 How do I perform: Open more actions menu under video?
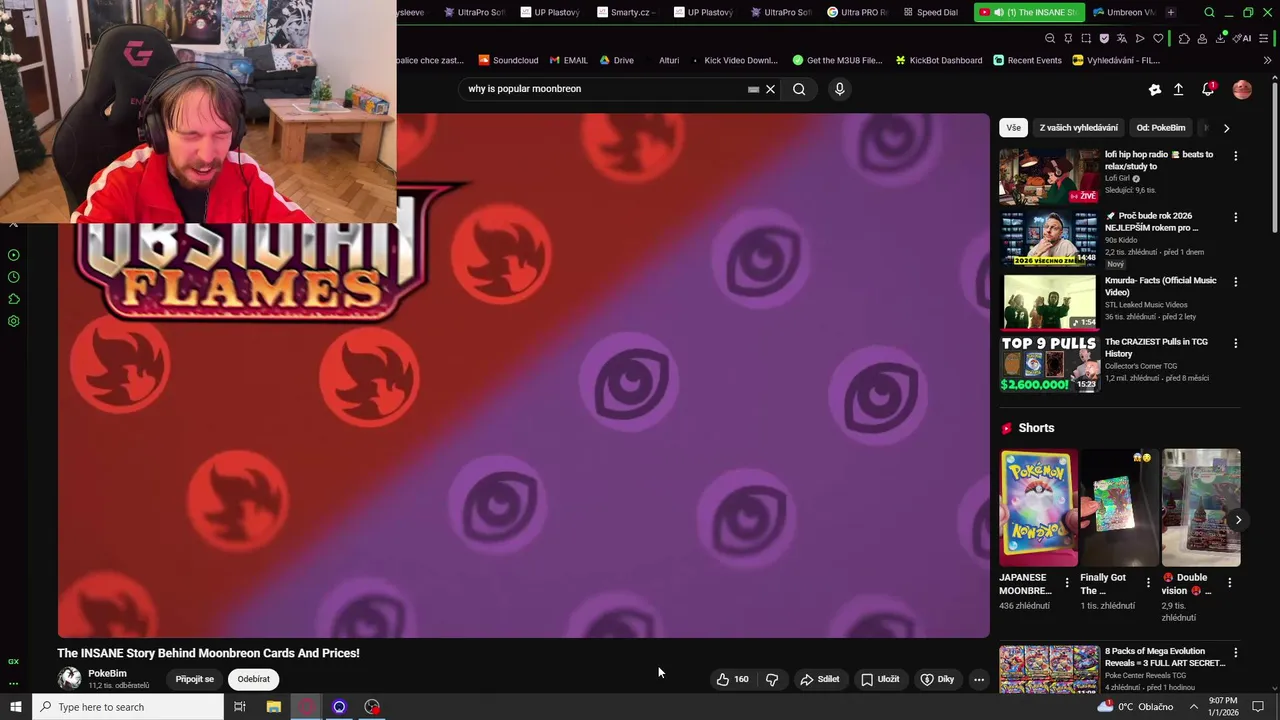click(979, 679)
